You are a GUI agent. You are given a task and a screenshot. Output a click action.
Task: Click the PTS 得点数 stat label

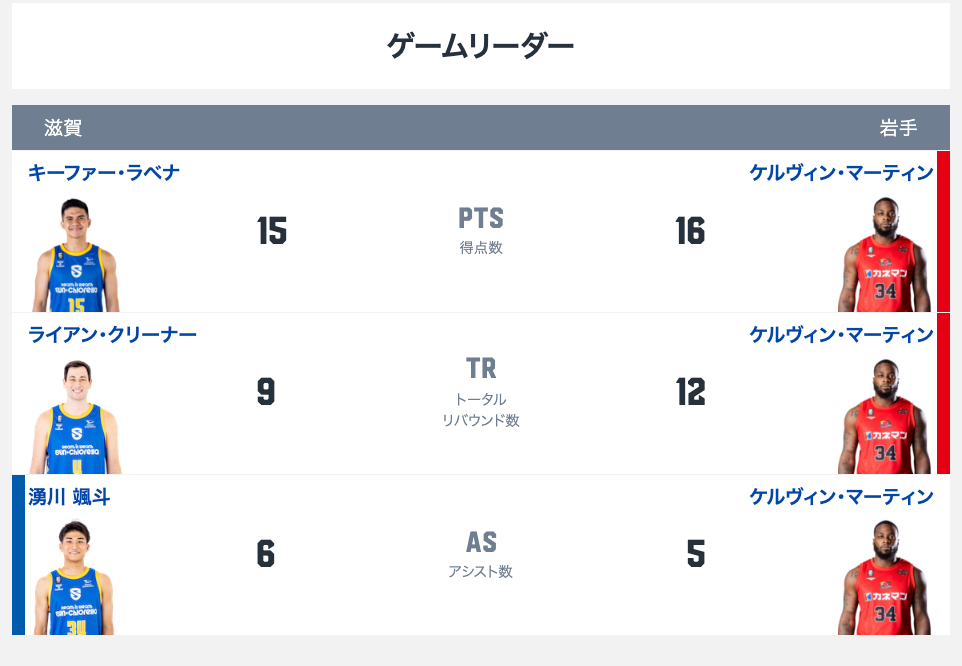point(481,231)
